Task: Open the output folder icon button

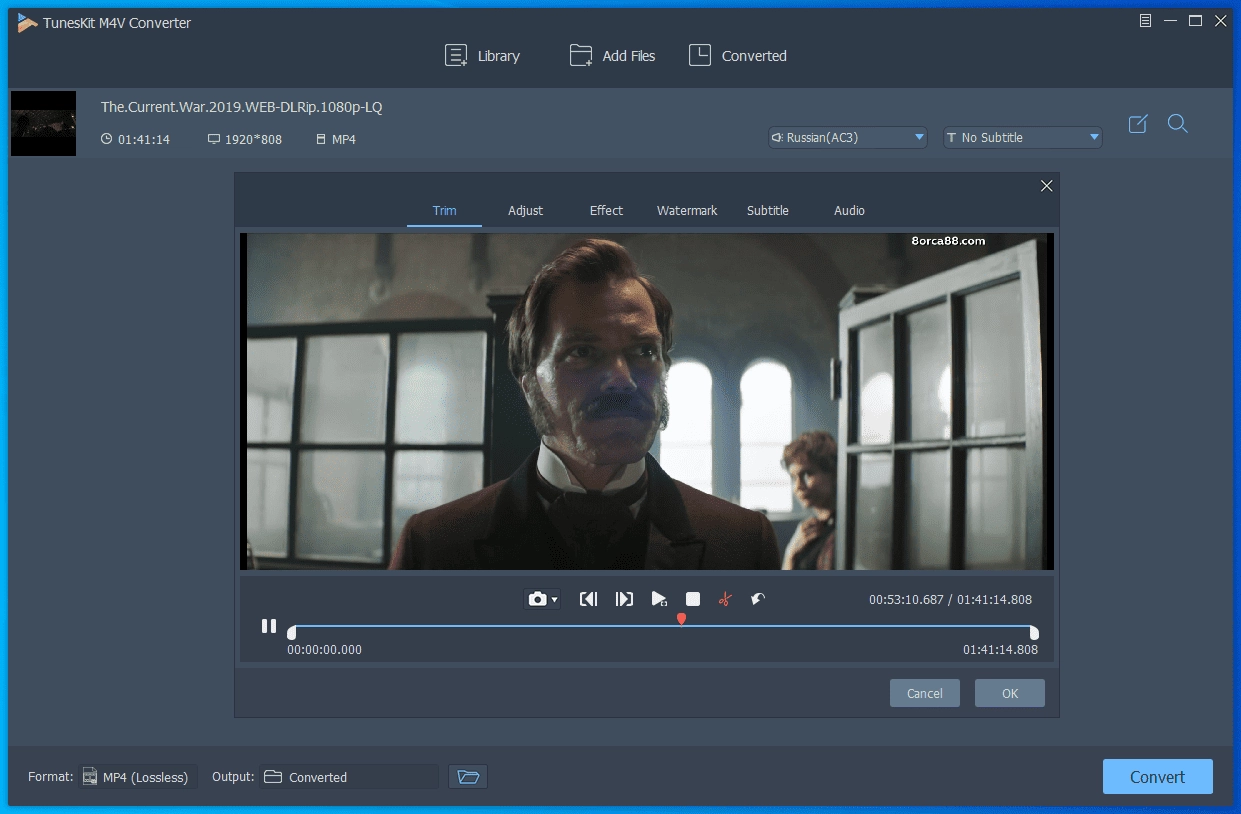Action: [x=468, y=777]
